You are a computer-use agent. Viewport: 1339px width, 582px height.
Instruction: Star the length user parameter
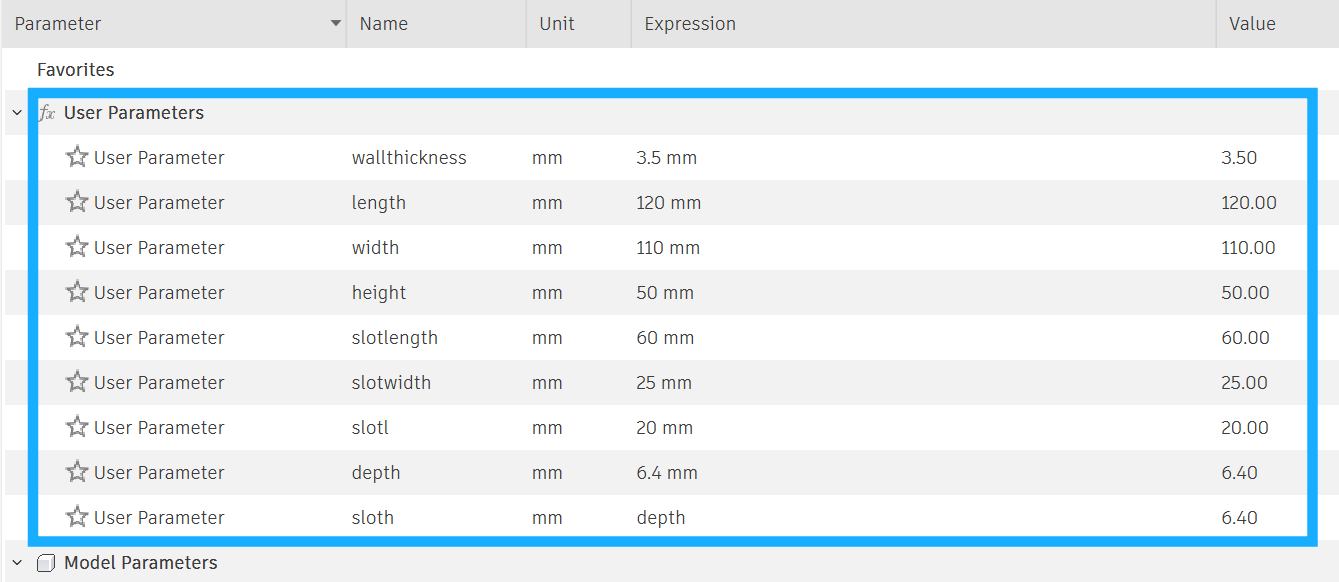tap(77, 202)
